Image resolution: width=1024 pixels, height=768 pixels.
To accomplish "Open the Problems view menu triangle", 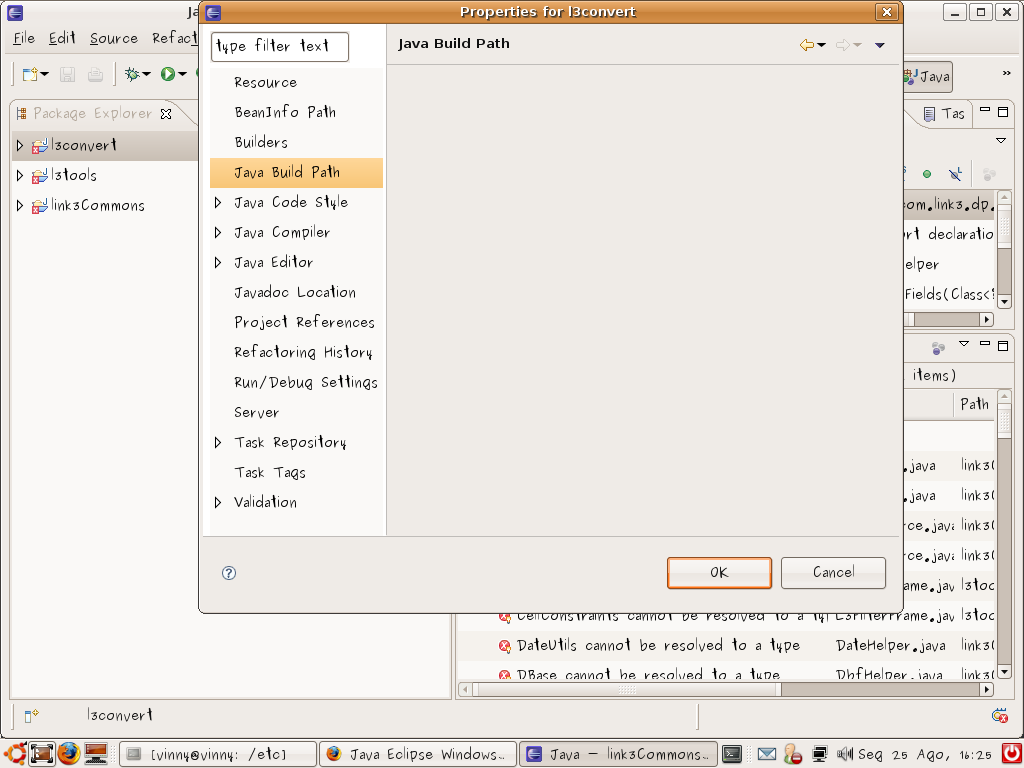I will pos(964,344).
